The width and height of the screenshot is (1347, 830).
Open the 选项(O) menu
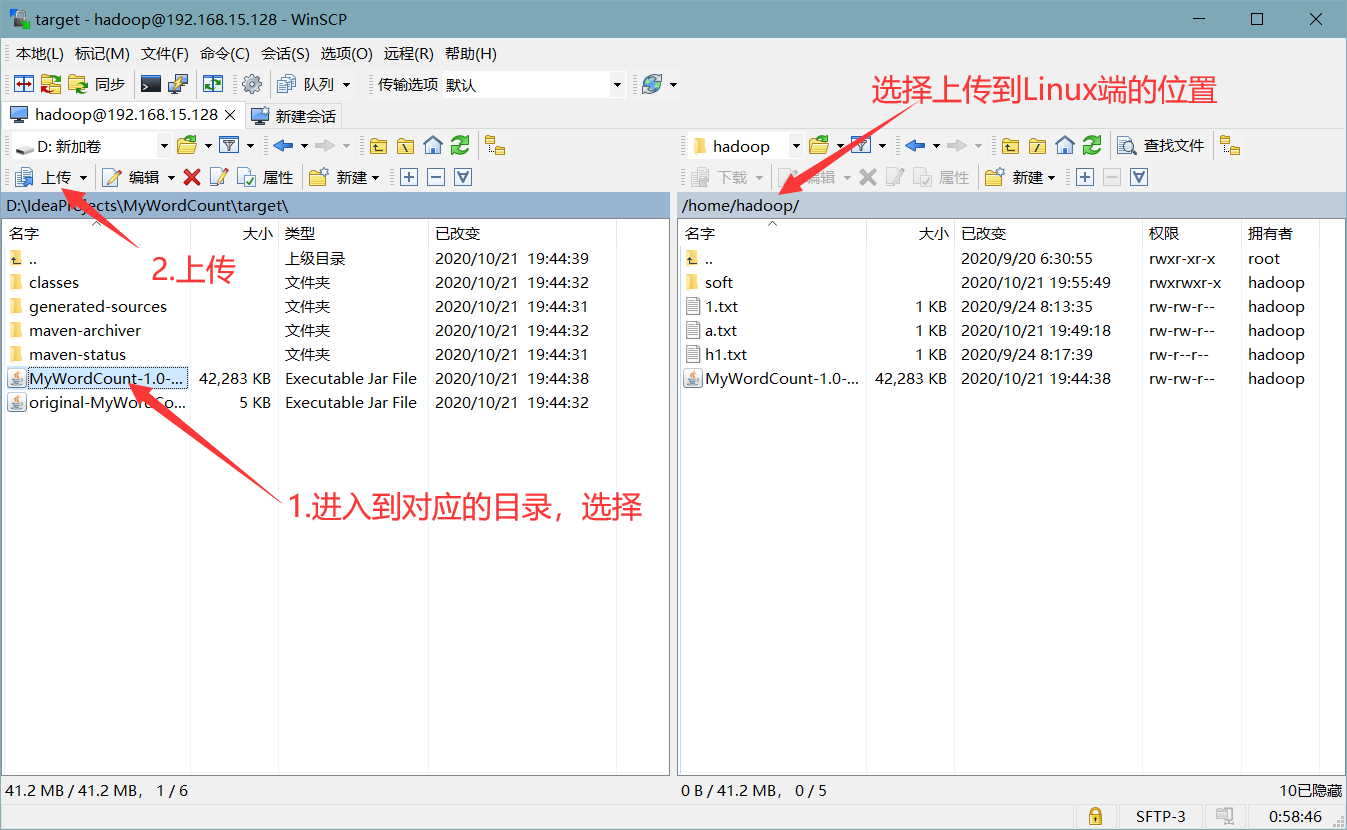[x=346, y=54]
